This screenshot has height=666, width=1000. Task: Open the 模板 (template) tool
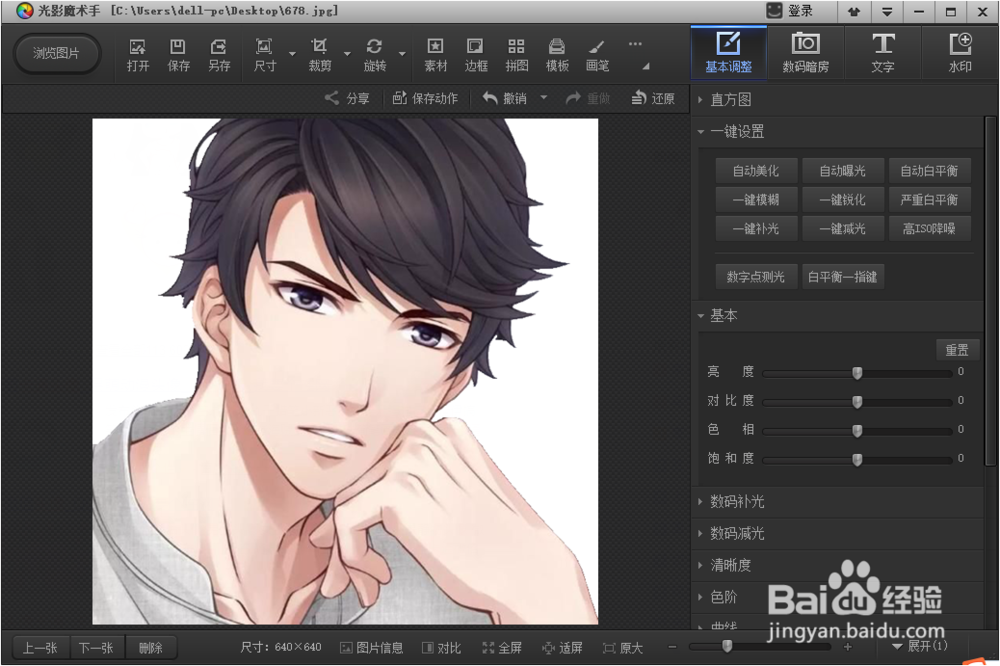[x=557, y=55]
